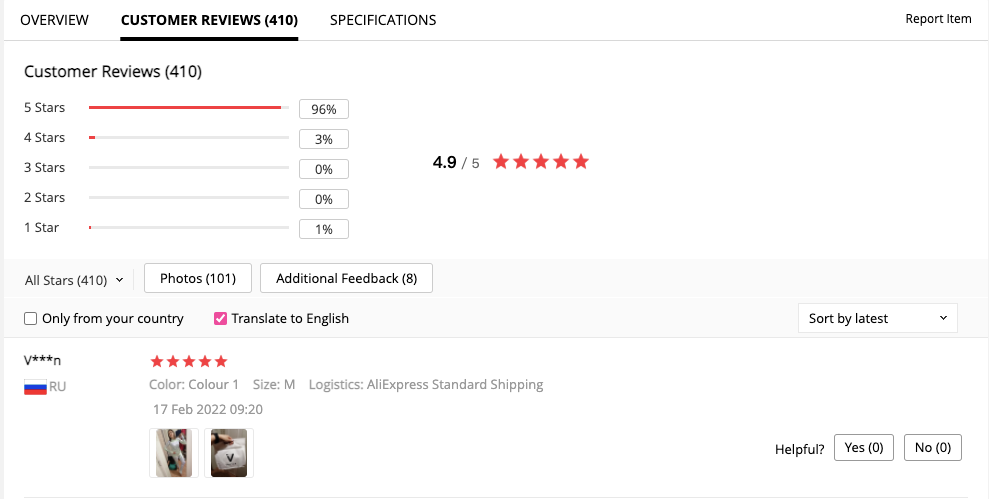Click the overall rating stars beside 4.9

click(x=540, y=162)
